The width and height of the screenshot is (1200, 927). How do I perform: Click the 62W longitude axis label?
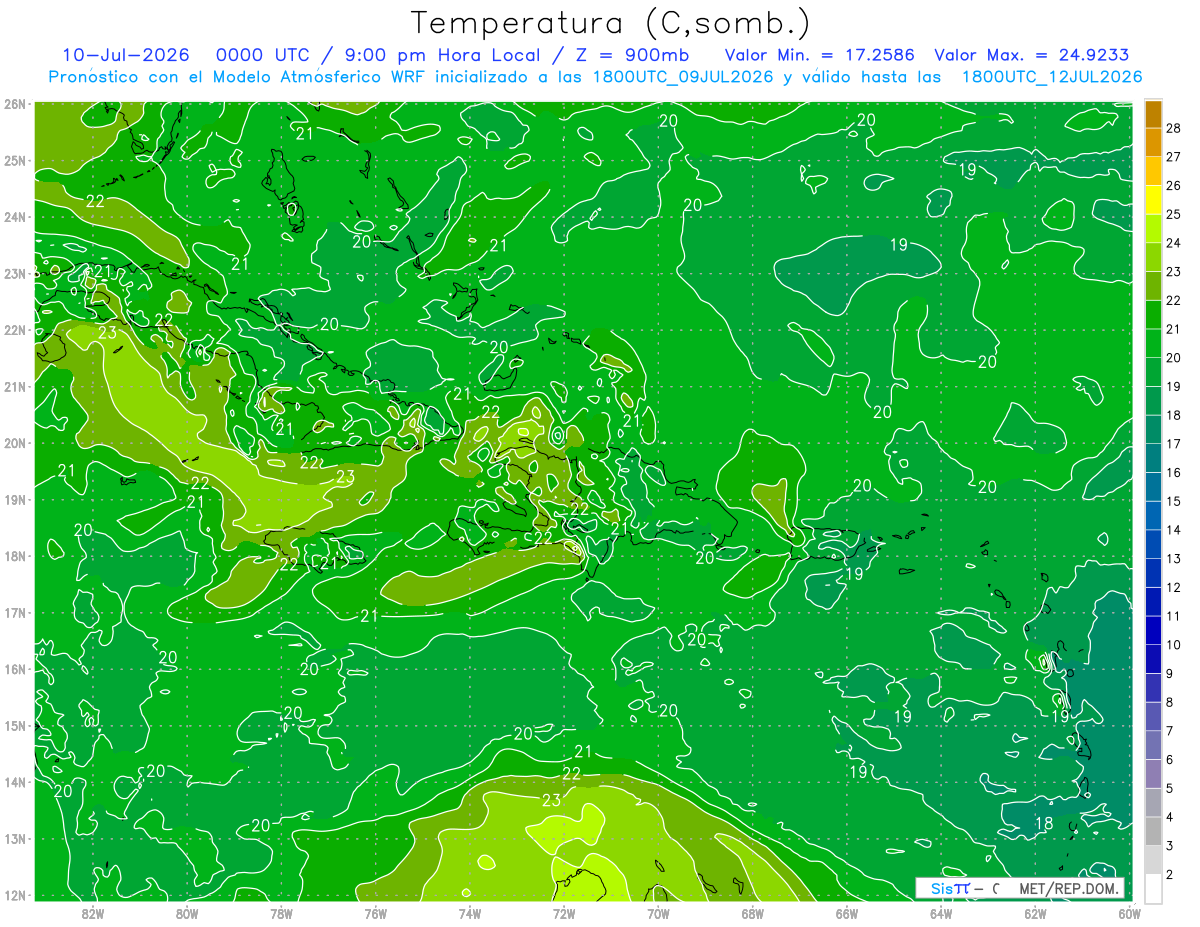1034,913
